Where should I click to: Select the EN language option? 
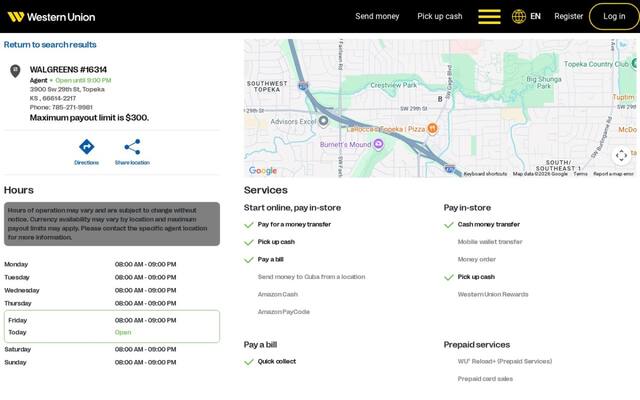coord(536,16)
